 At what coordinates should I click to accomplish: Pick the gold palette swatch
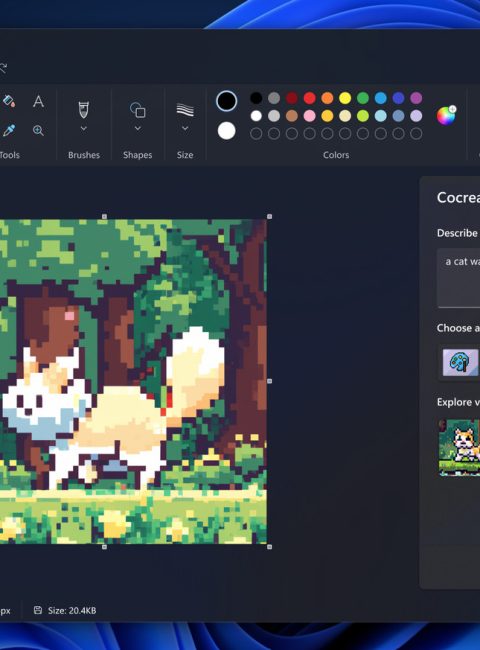click(x=327, y=116)
